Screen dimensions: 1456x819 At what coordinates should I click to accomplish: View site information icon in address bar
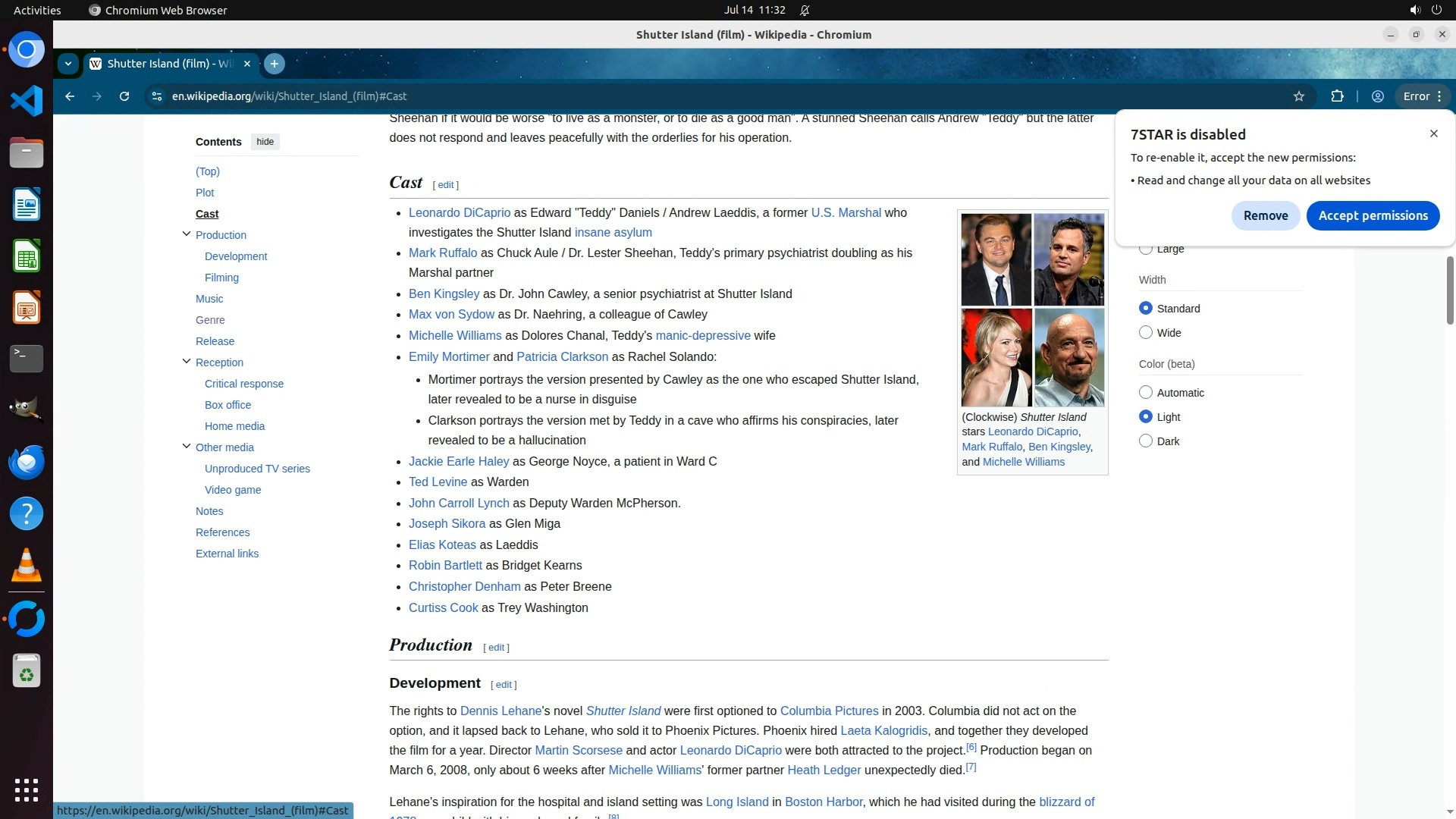point(157,96)
